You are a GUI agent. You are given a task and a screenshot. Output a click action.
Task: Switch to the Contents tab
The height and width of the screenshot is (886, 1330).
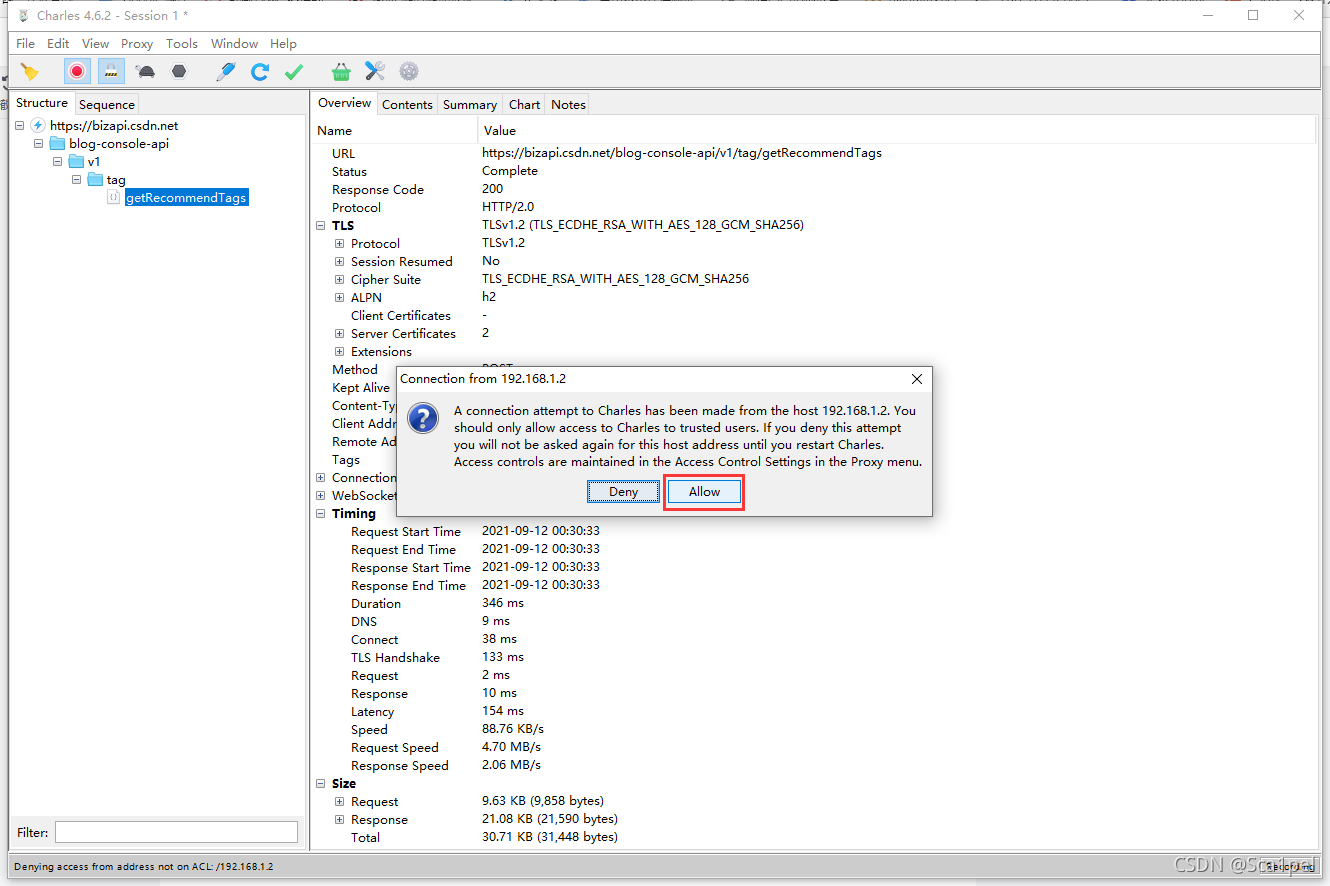407,104
